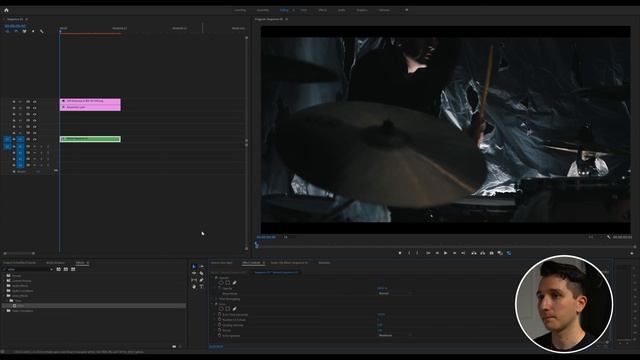Filter by YUV effects

click(73, 269)
